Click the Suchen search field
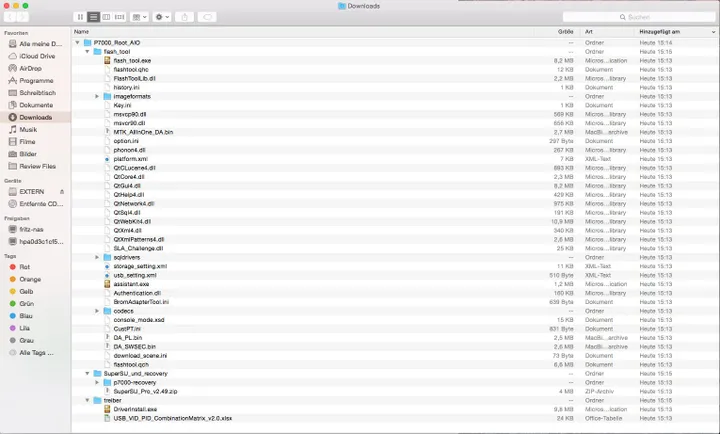This screenshot has width=720, height=434. (x=640, y=17)
